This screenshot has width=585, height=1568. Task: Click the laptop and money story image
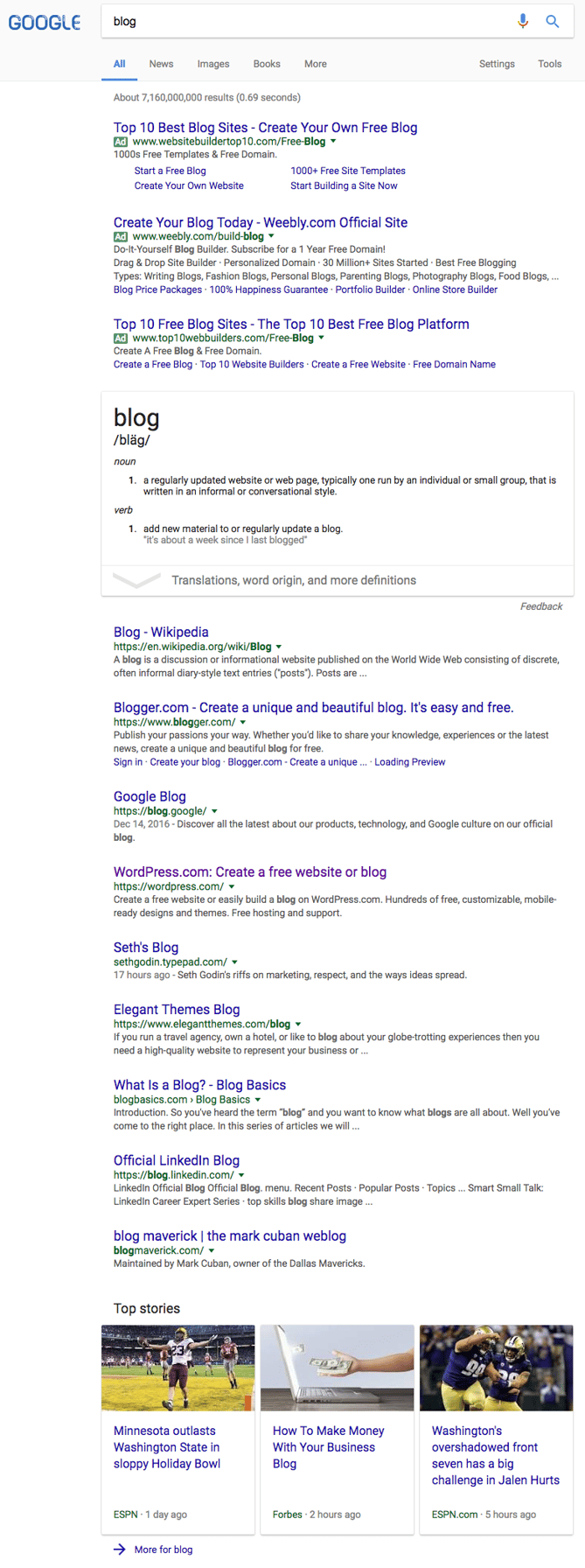click(338, 1368)
